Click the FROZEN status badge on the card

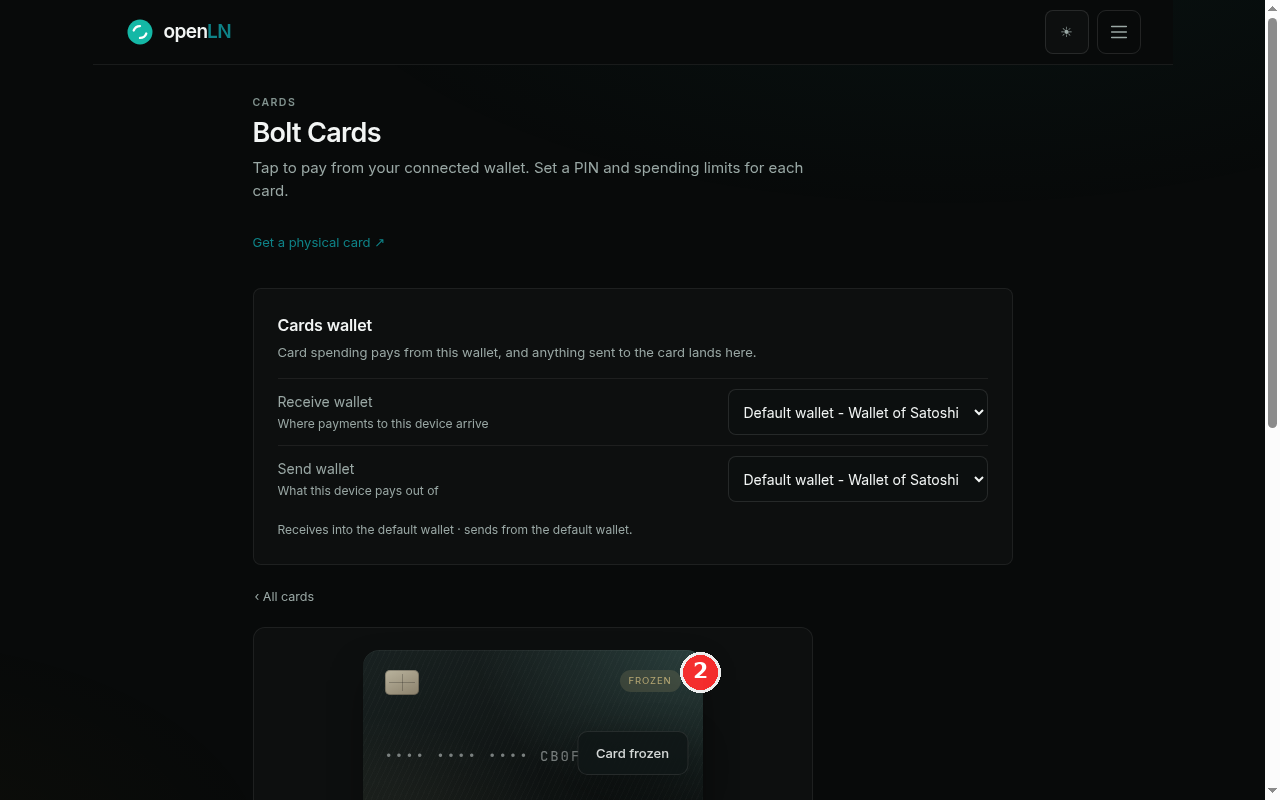pos(650,681)
